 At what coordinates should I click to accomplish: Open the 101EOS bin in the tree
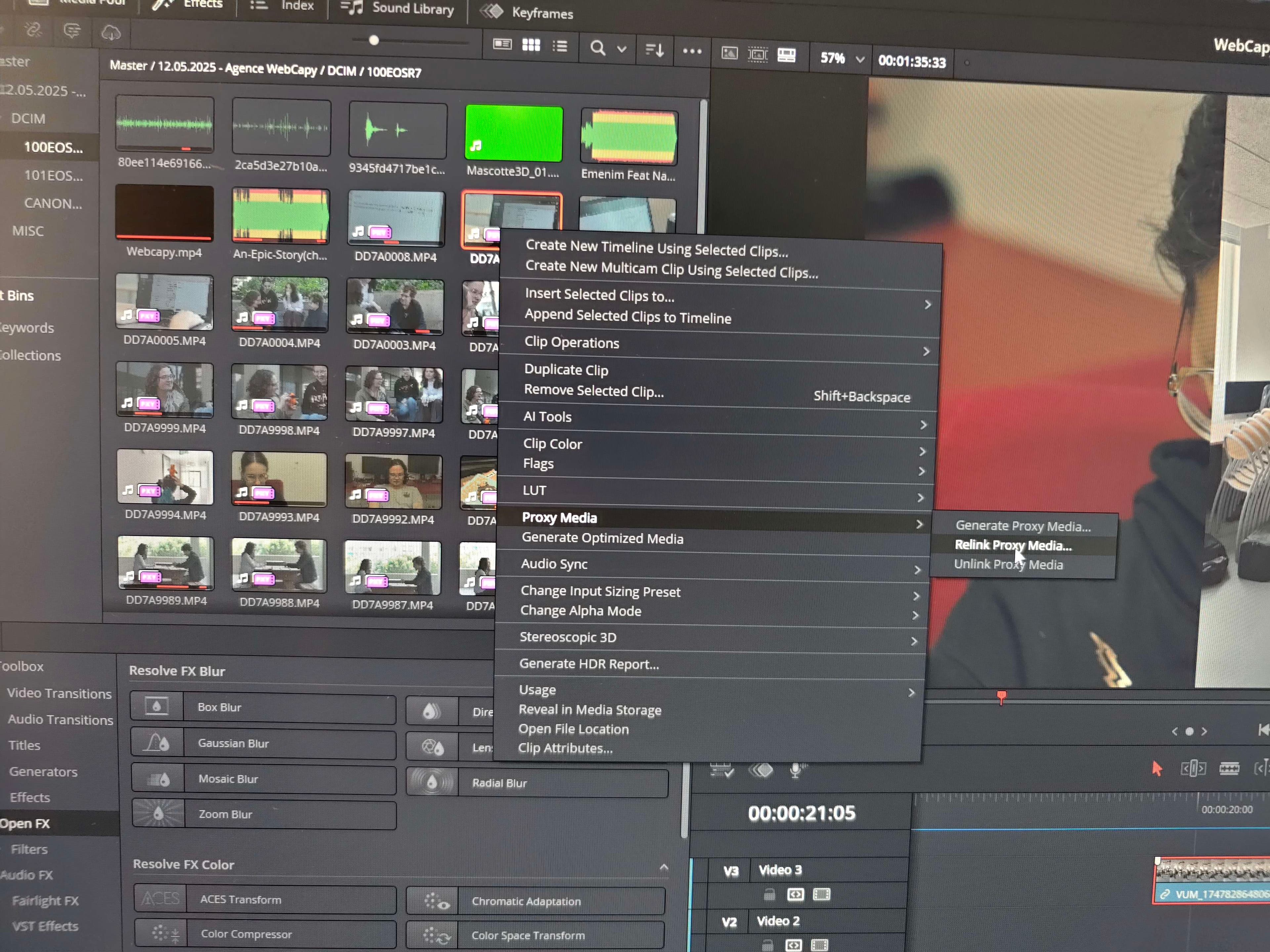click(x=53, y=176)
